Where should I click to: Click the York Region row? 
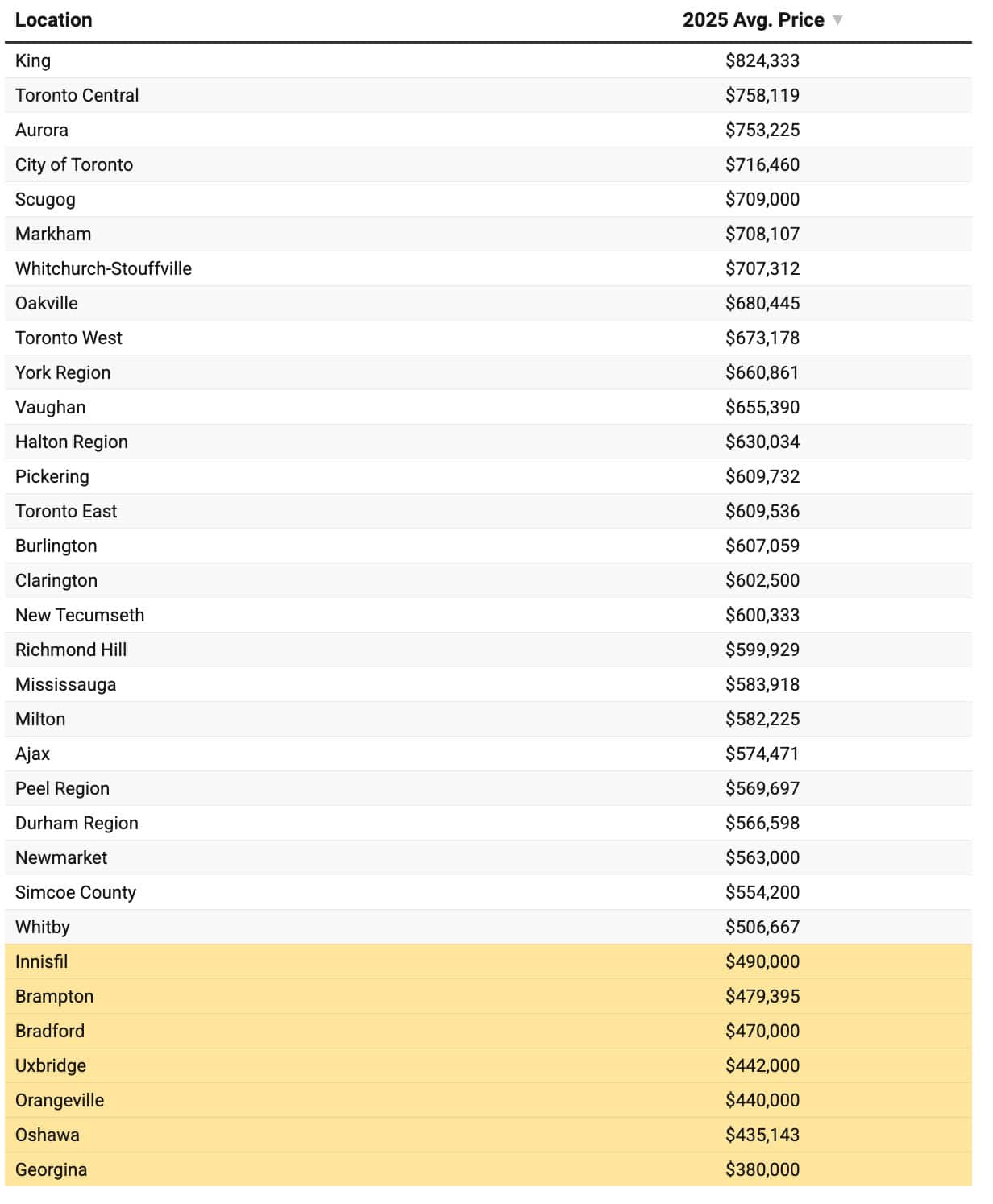pos(488,372)
